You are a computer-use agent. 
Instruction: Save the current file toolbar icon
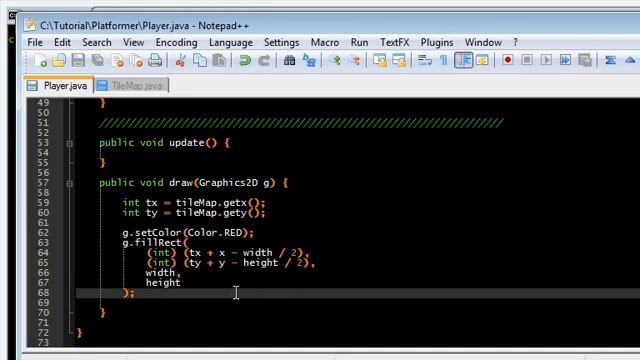click(x=78, y=61)
